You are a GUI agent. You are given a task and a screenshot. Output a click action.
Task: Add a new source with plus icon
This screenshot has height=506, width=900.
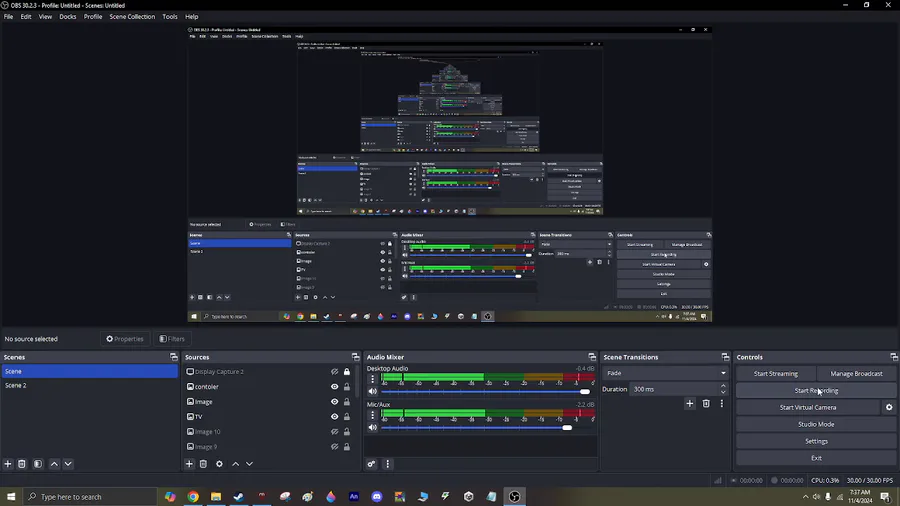point(189,464)
